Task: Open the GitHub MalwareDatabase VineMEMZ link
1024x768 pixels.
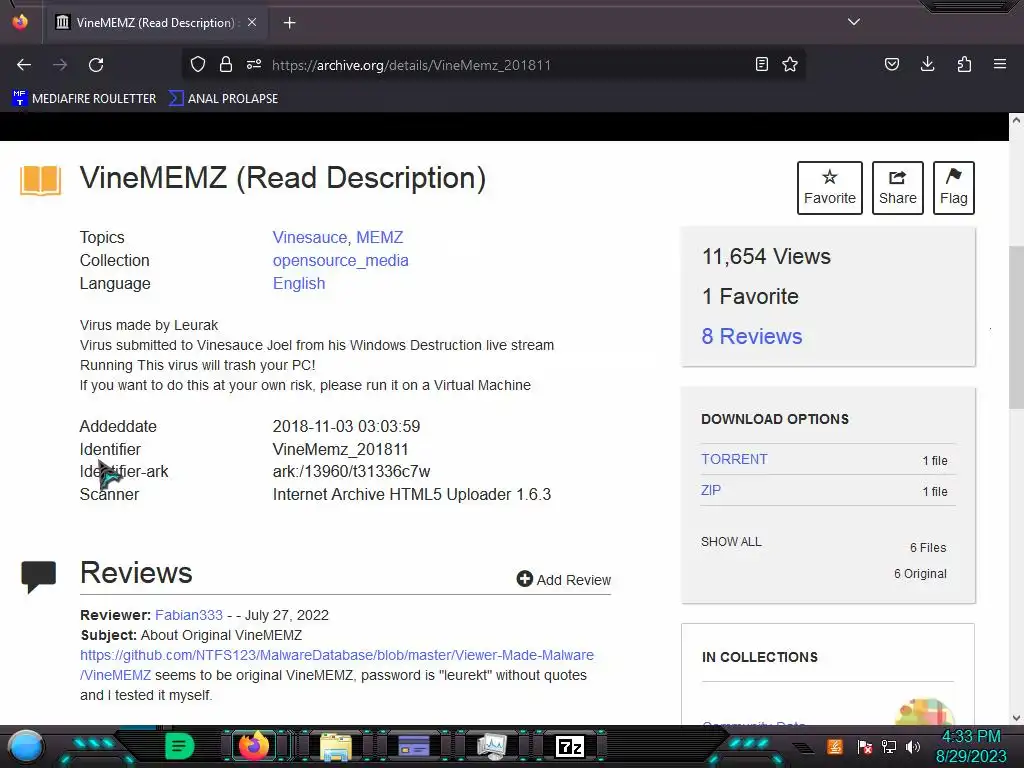Action: click(x=337, y=665)
